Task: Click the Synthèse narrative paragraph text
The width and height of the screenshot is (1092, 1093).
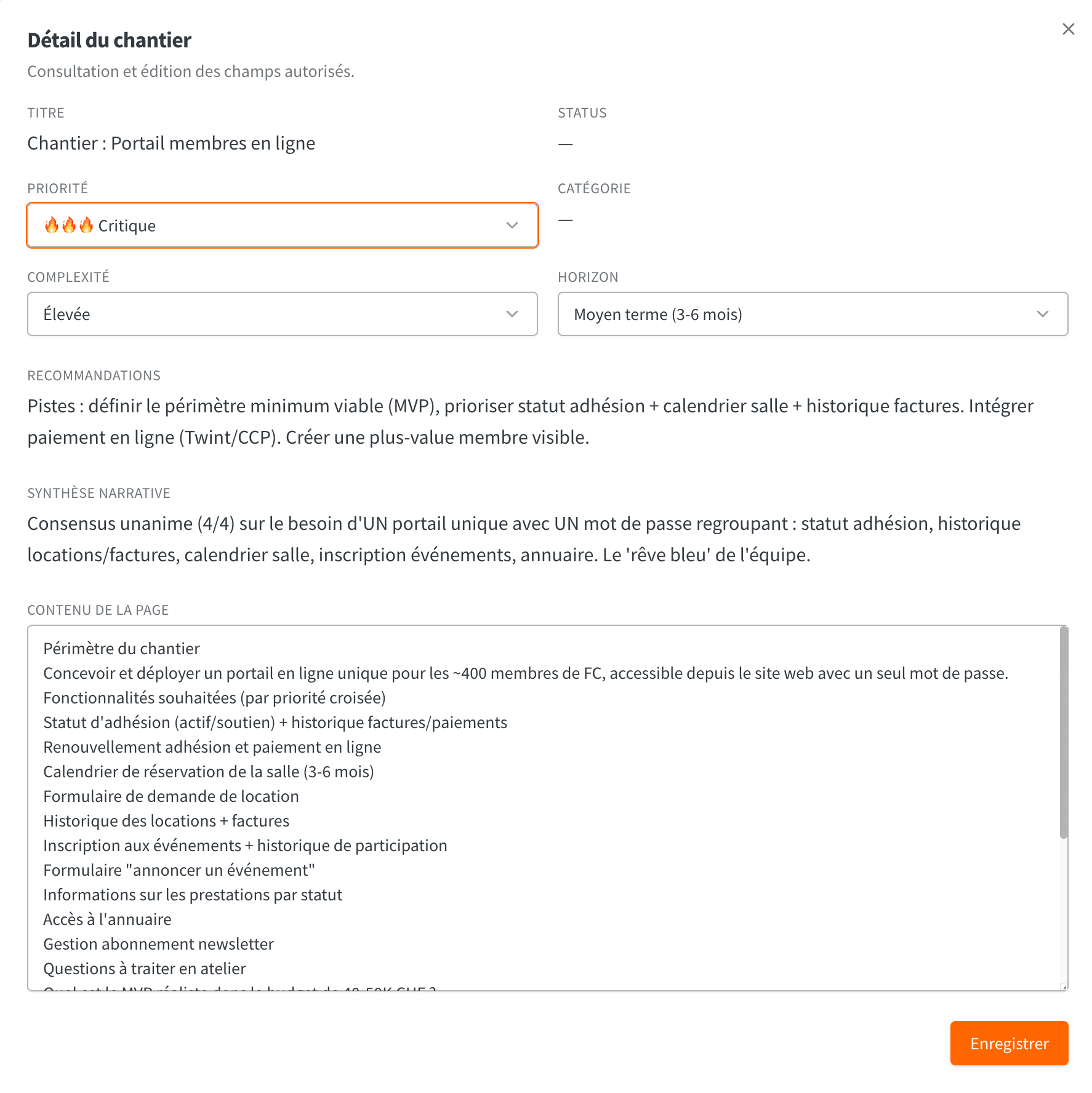Action: (x=524, y=539)
